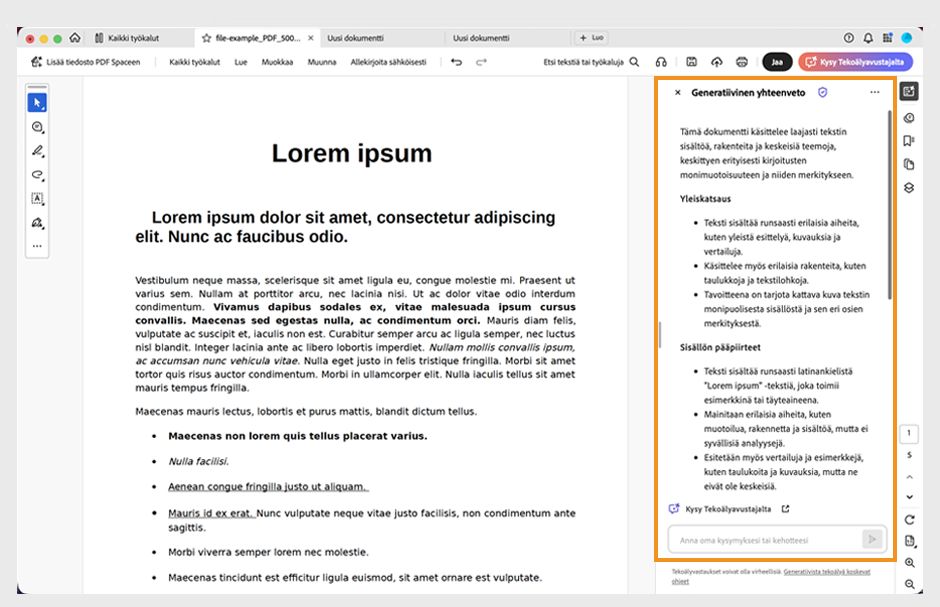
Task: Go to the Home icon
Action: (75, 38)
